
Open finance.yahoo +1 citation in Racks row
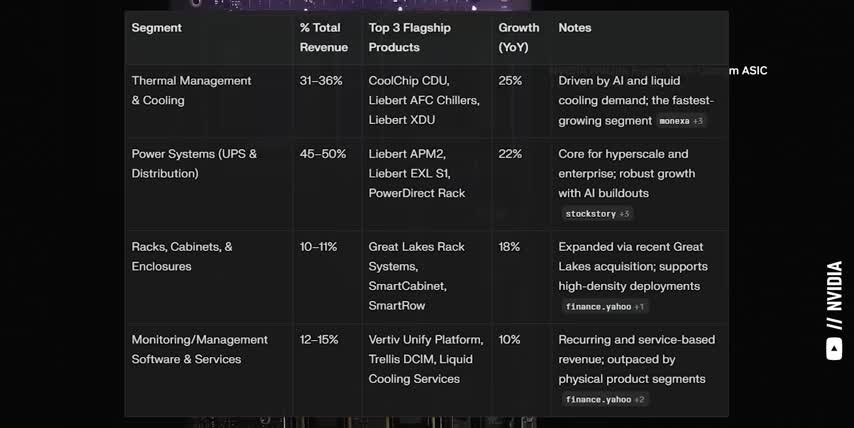(605, 307)
